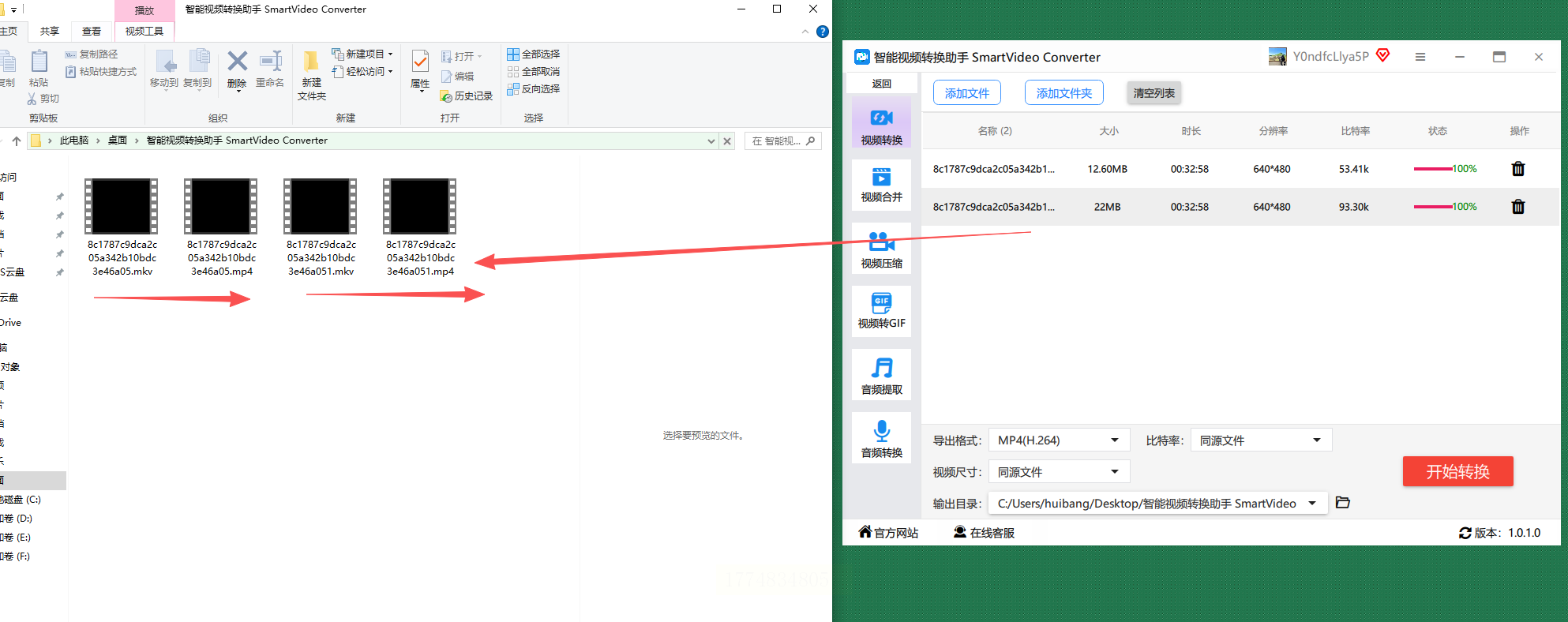The height and width of the screenshot is (622, 1568).
Task: Open the Official Website (官方网站) link
Action: [x=889, y=533]
